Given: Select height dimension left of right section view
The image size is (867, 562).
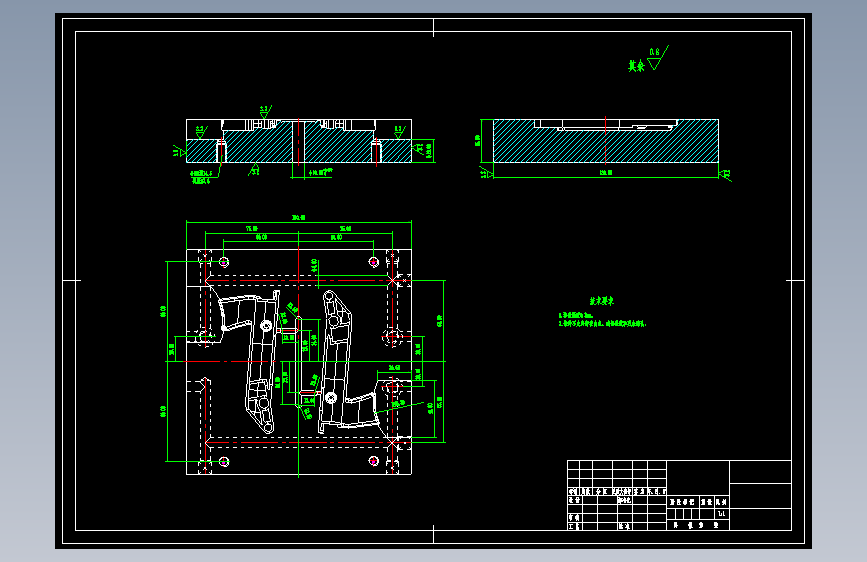Looking at the screenshot, I should (478, 141).
